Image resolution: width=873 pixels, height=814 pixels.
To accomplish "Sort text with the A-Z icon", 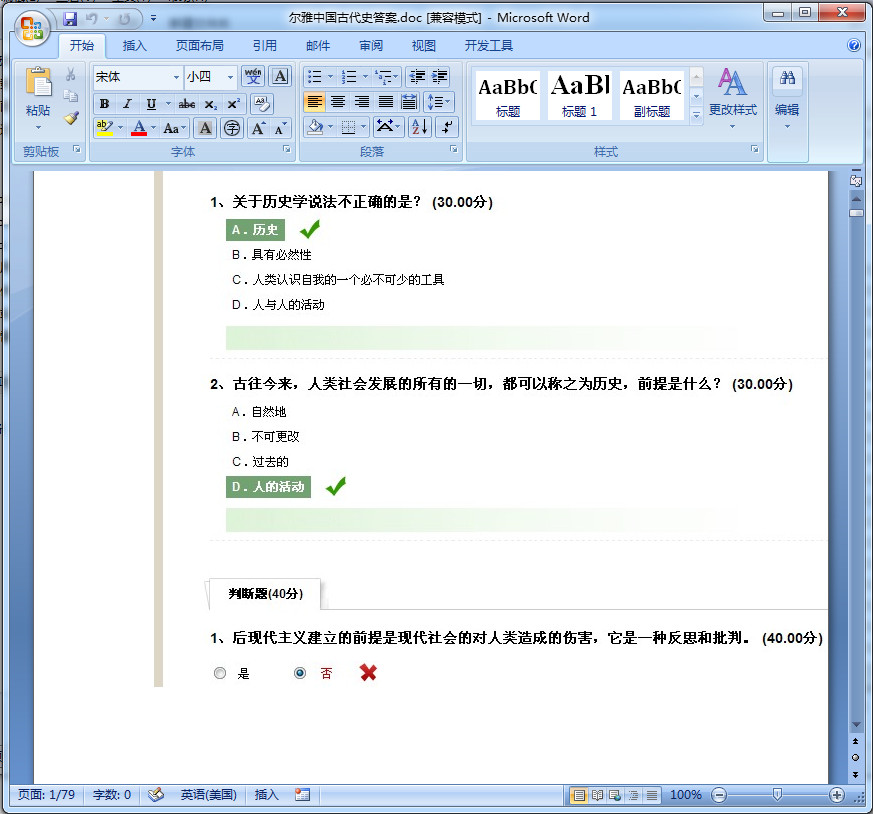I will point(420,127).
